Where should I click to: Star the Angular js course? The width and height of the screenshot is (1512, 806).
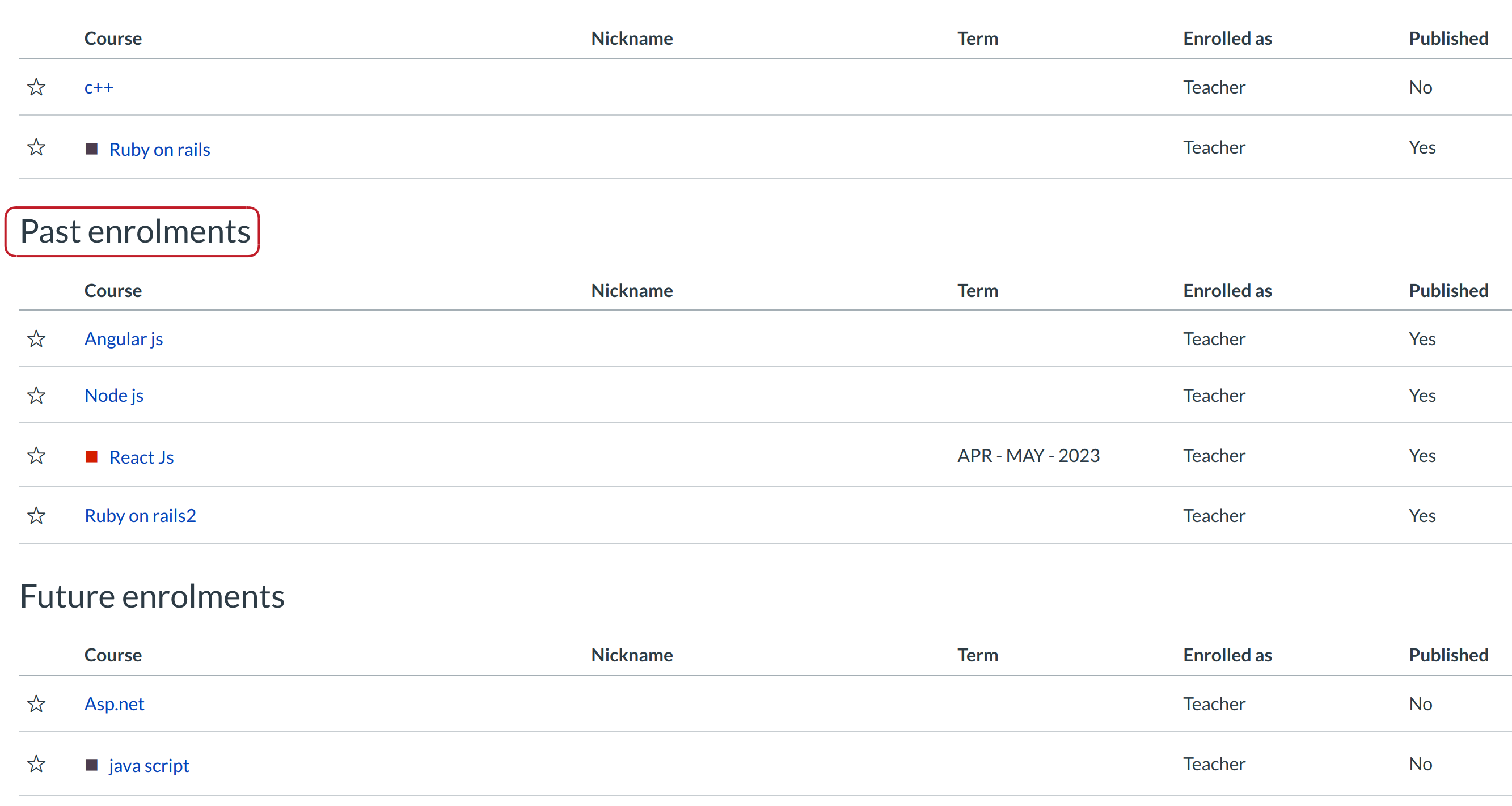pos(36,338)
